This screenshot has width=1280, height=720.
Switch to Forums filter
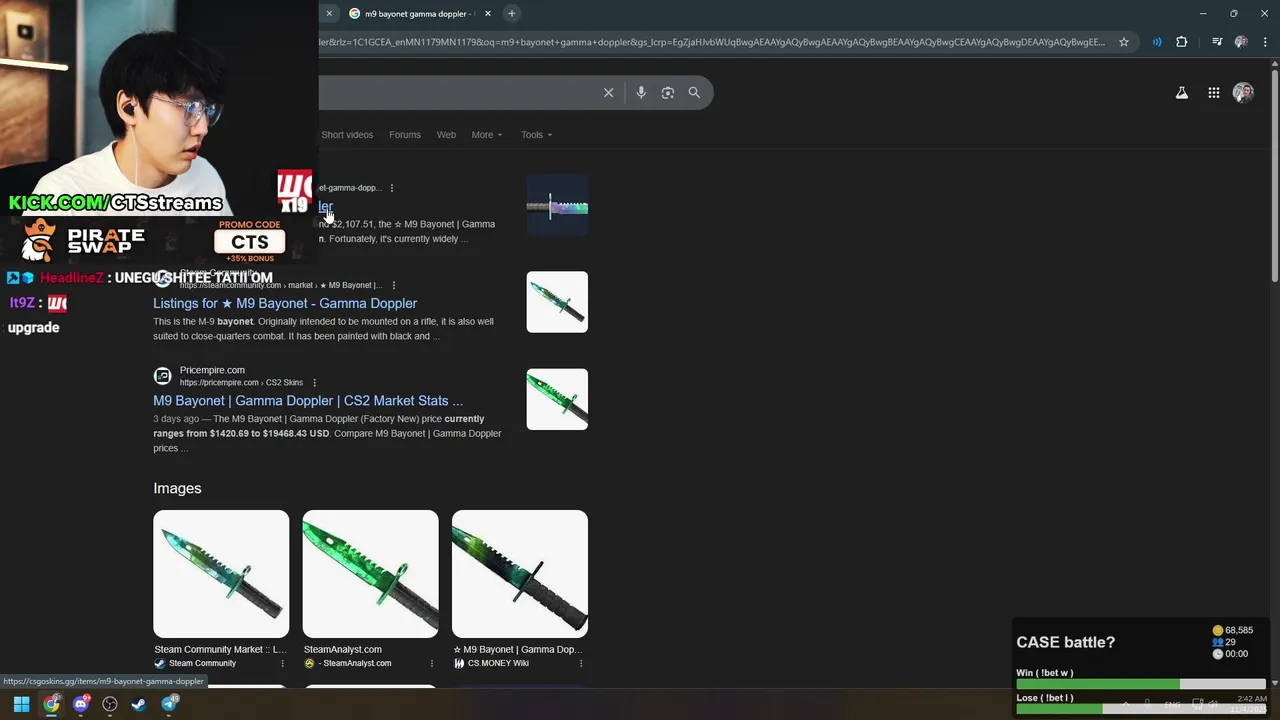point(405,135)
